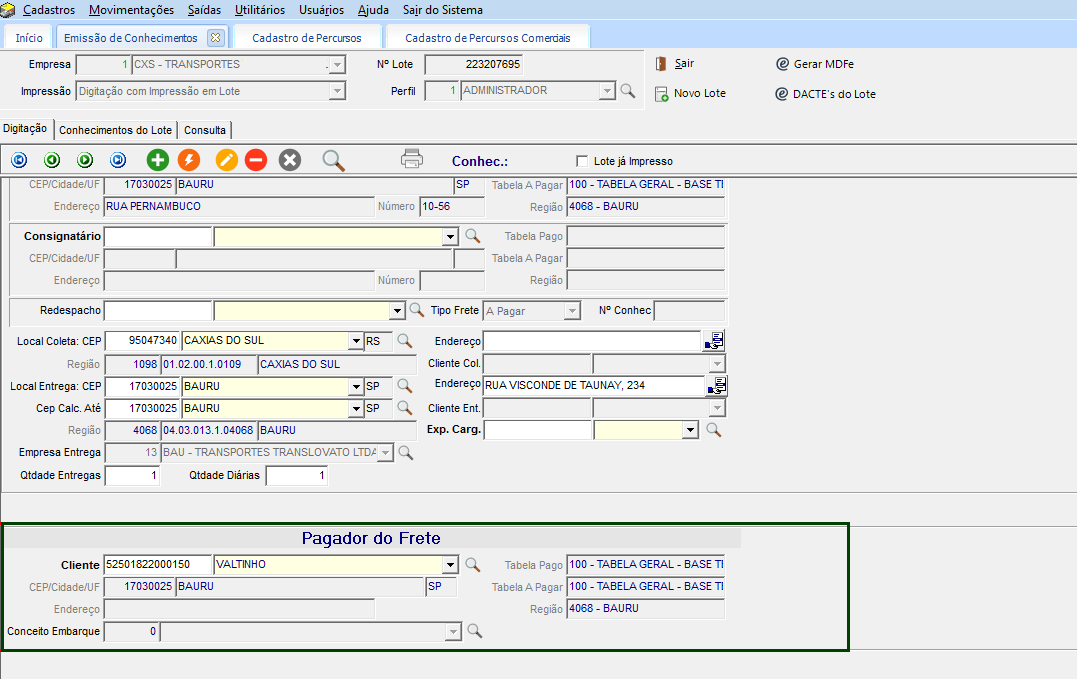Click the green add record icon
Viewport: 1077px width, 679px height.
coord(157,160)
